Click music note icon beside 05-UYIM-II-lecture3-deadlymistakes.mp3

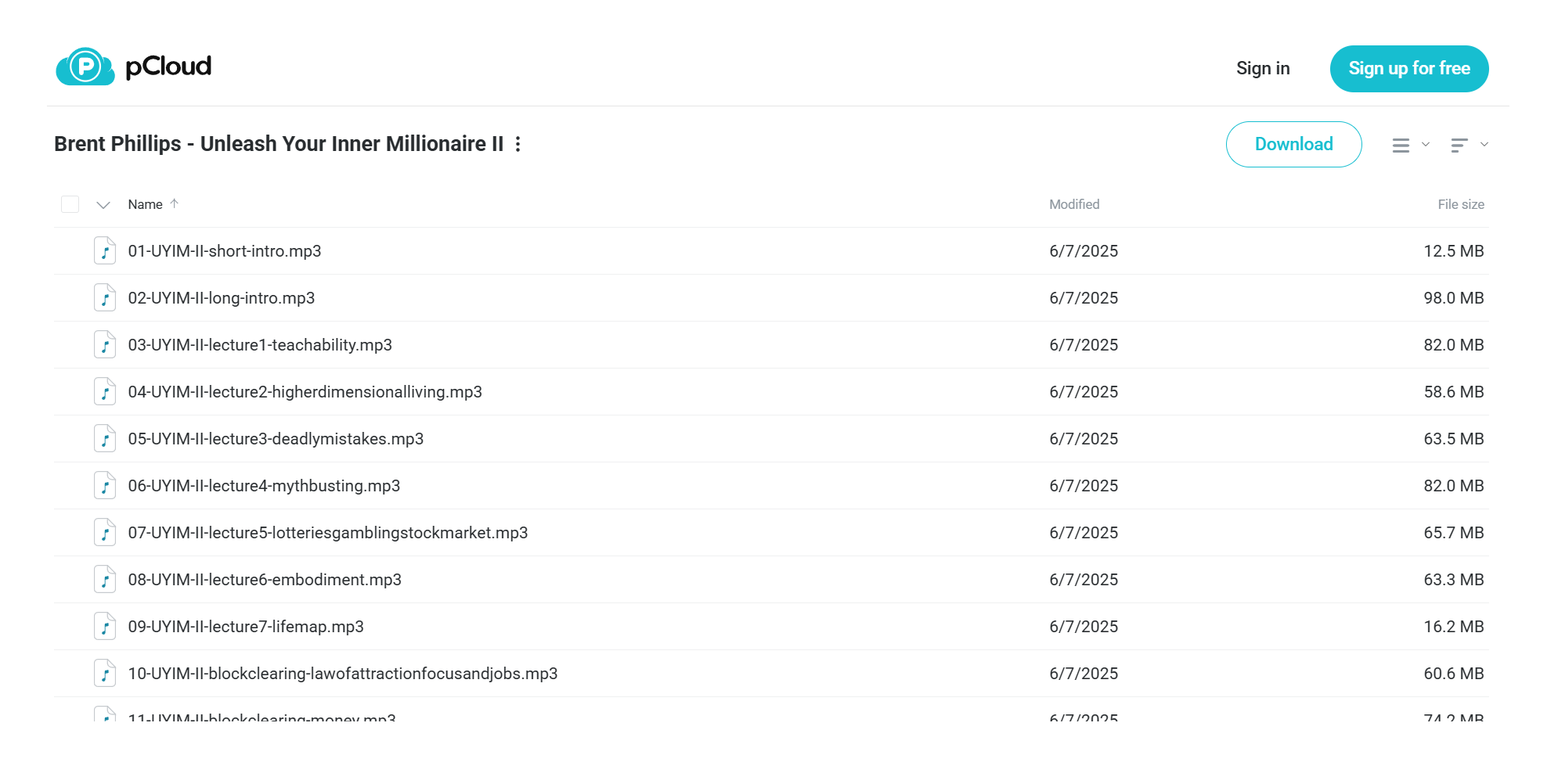pyautogui.click(x=105, y=439)
